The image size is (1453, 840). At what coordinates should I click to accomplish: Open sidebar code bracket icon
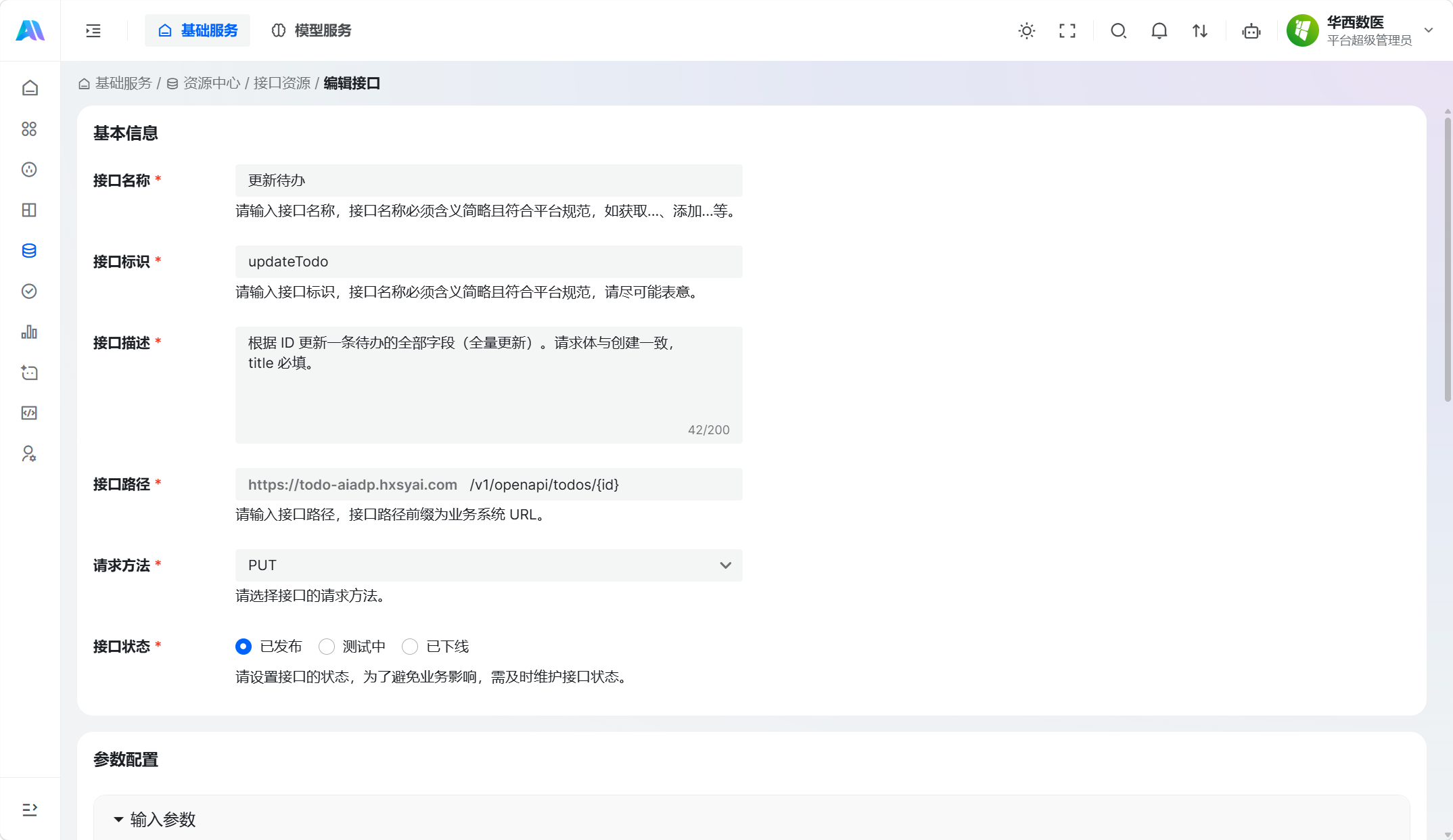[x=29, y=413]
